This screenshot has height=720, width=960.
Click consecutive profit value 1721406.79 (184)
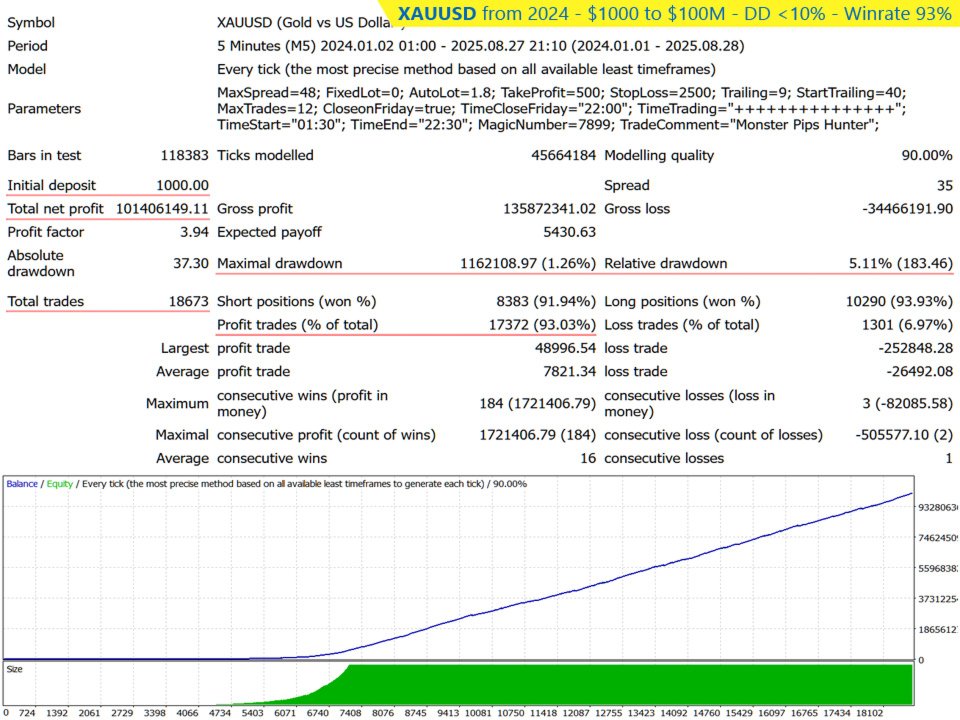(x=538, y=435)
